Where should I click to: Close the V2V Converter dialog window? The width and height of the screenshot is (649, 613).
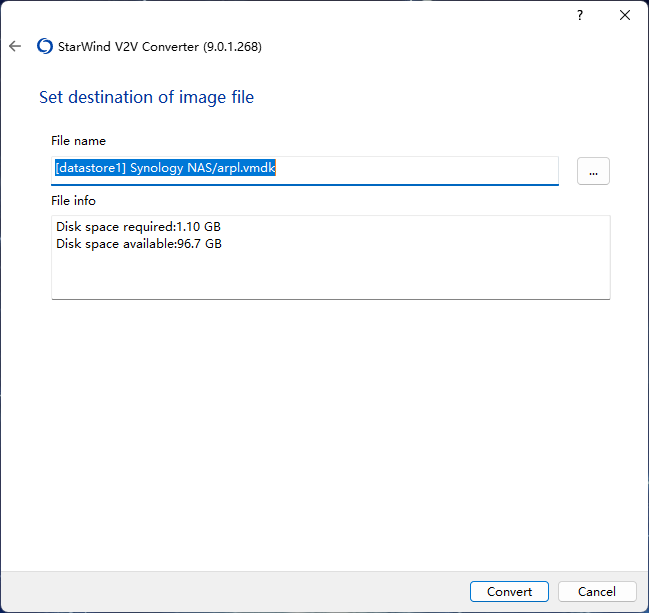point(625,15)
